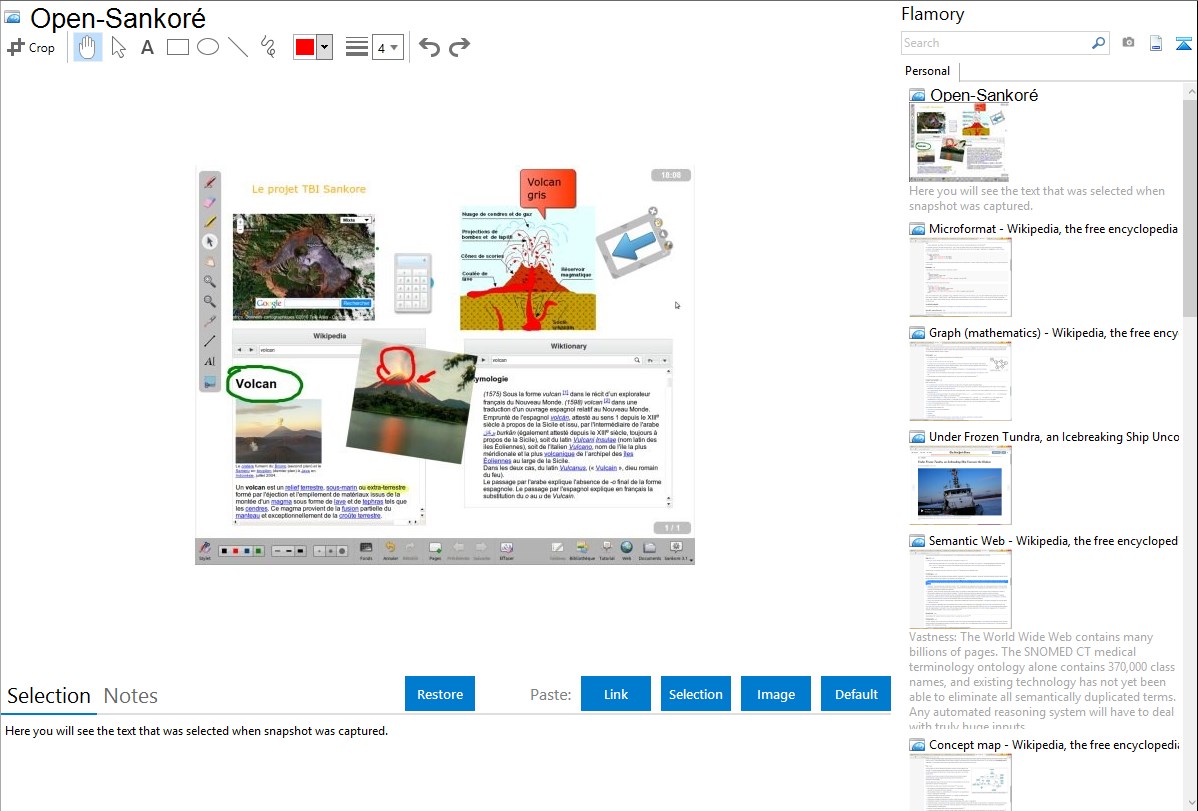This screenshot has height=811, width=1198.
Task: Select the freehand scribble tool
Action: tap(268, 47)
